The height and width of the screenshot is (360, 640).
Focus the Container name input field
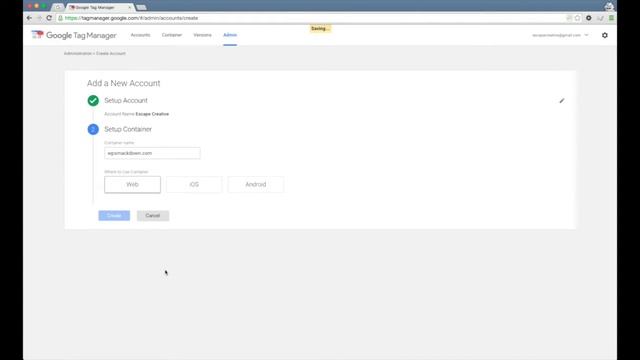[x=152, y=153]
